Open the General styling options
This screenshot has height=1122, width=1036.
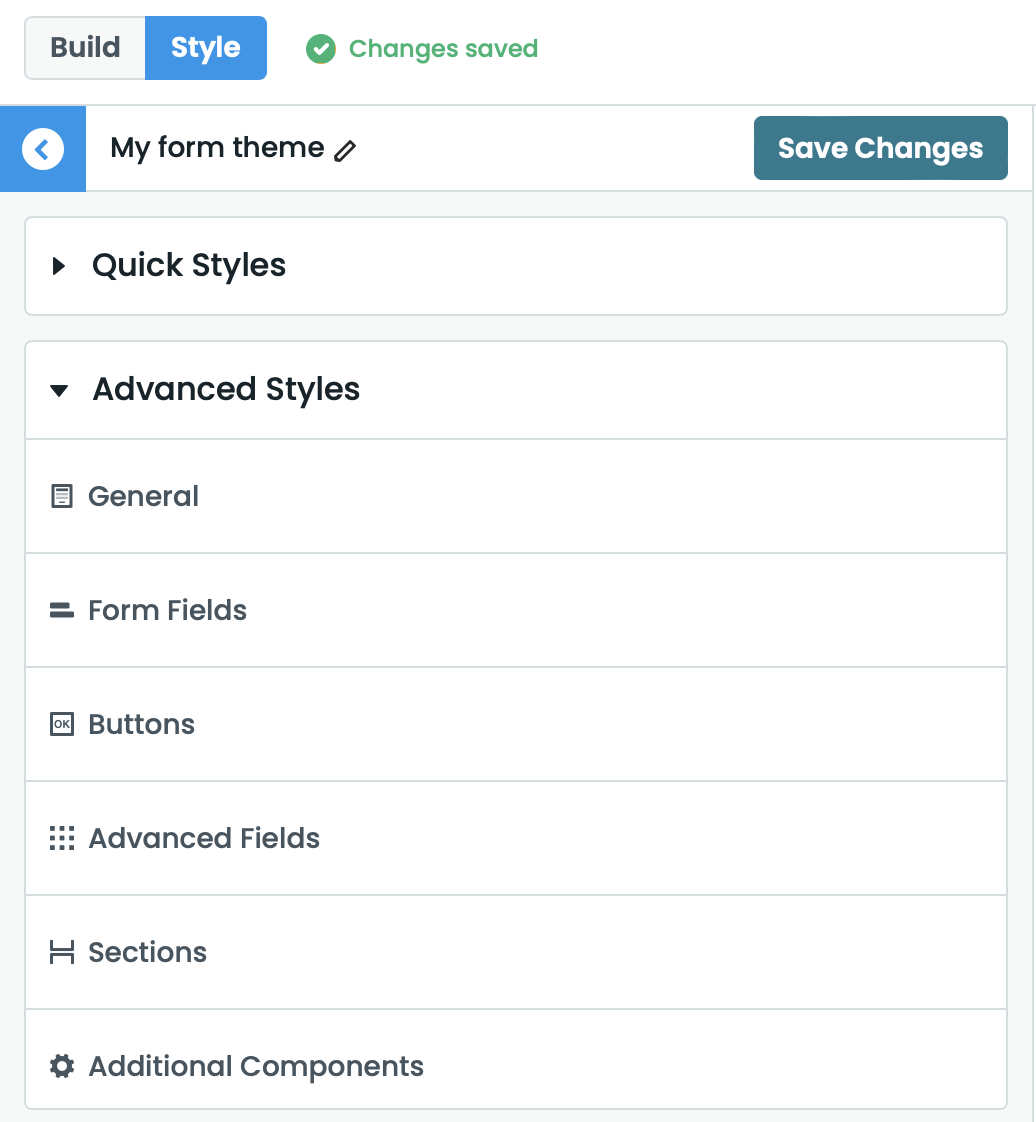click(143, 495)
